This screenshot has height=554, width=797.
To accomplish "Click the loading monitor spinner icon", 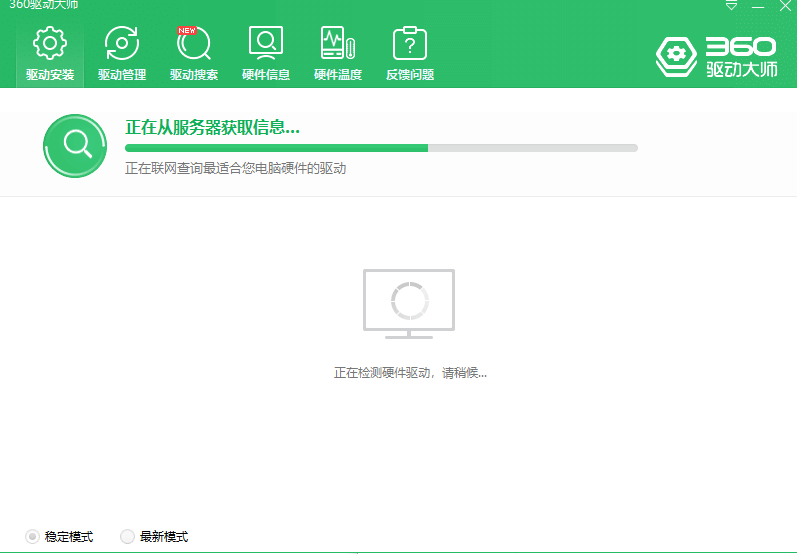I will pos(409,303).
